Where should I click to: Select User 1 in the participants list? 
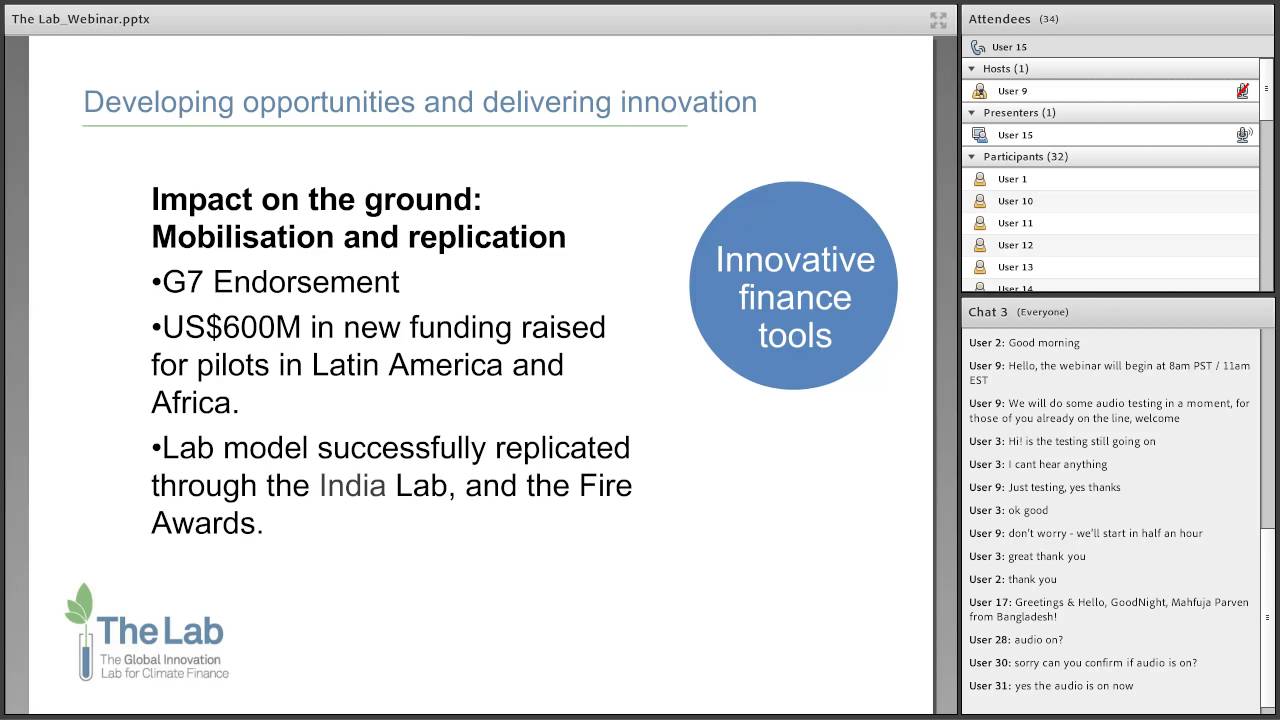[x=1110, y=179]
